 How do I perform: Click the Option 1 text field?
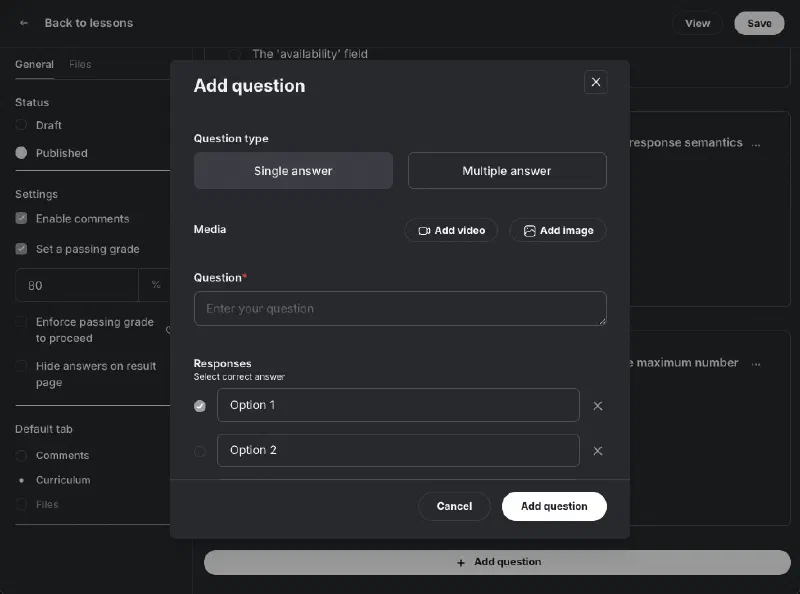(x=398, y=405)
